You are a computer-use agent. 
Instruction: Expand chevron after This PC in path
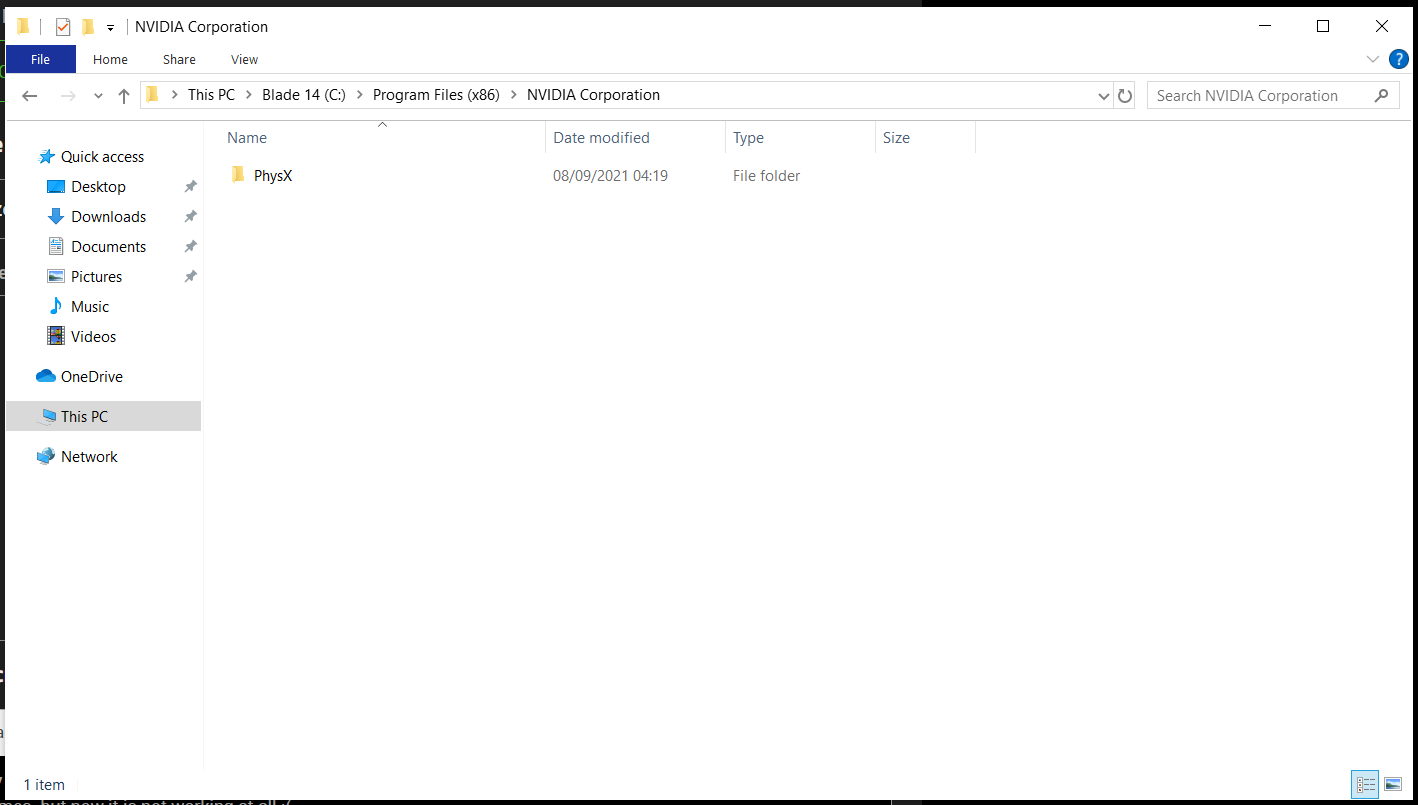(x=248, y=95)
